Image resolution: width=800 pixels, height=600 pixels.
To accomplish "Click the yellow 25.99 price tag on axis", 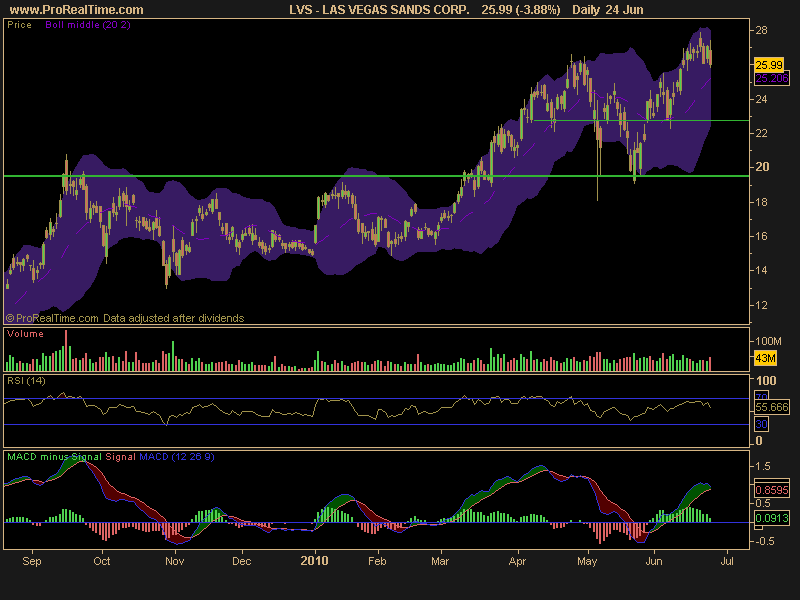I will click(x=769, y=65).
